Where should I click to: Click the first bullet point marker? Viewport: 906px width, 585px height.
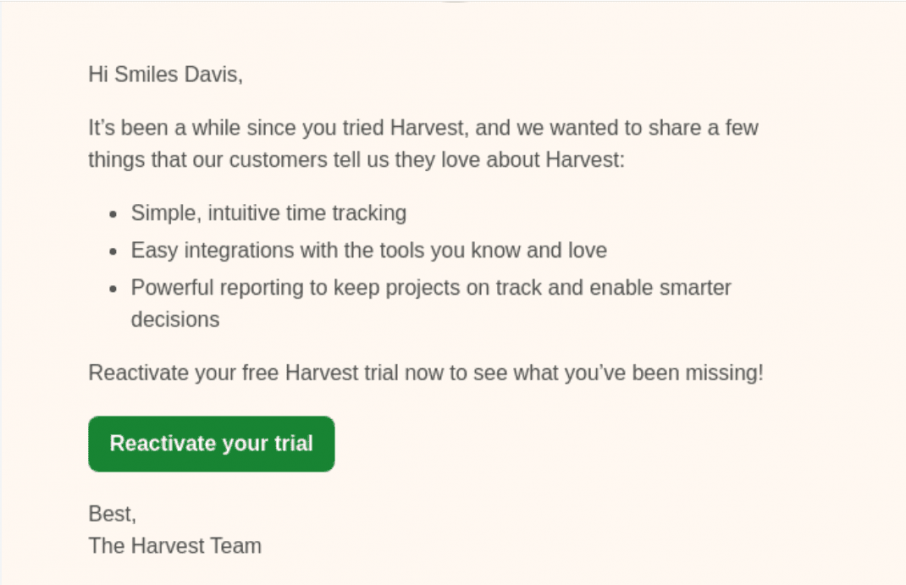pos(113,214)
